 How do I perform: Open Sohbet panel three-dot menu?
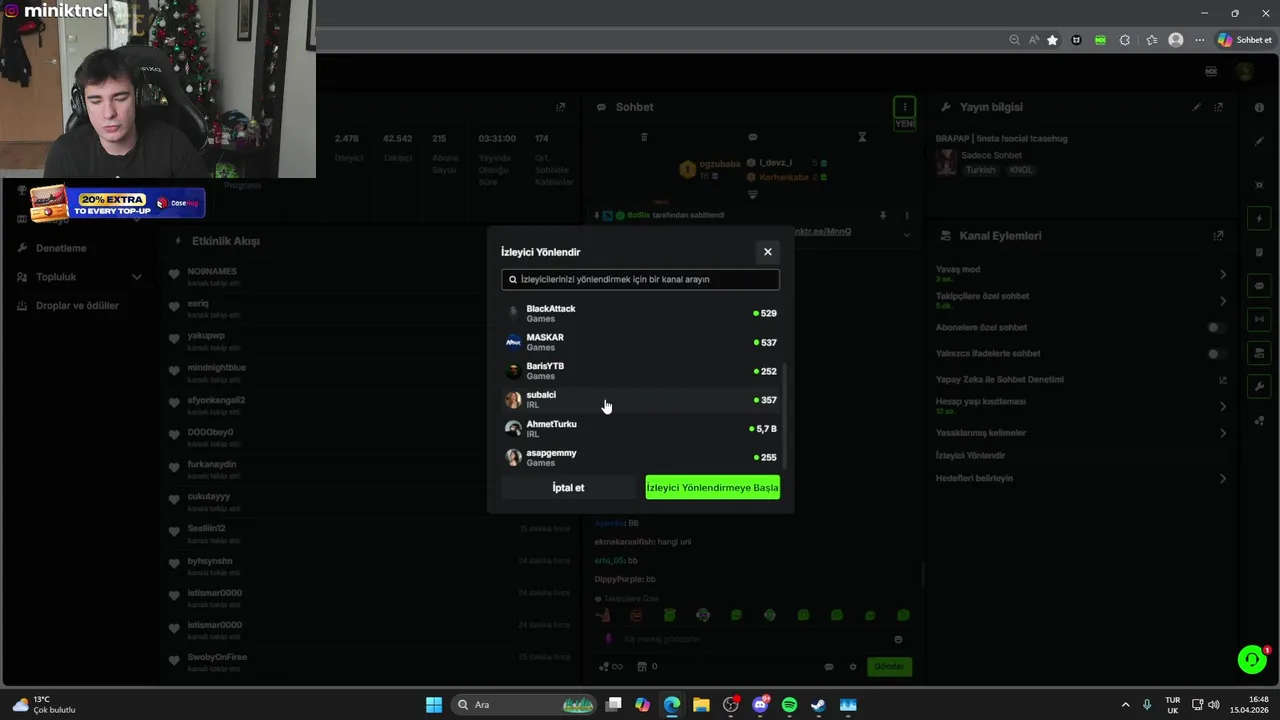(x=904, y=107)
